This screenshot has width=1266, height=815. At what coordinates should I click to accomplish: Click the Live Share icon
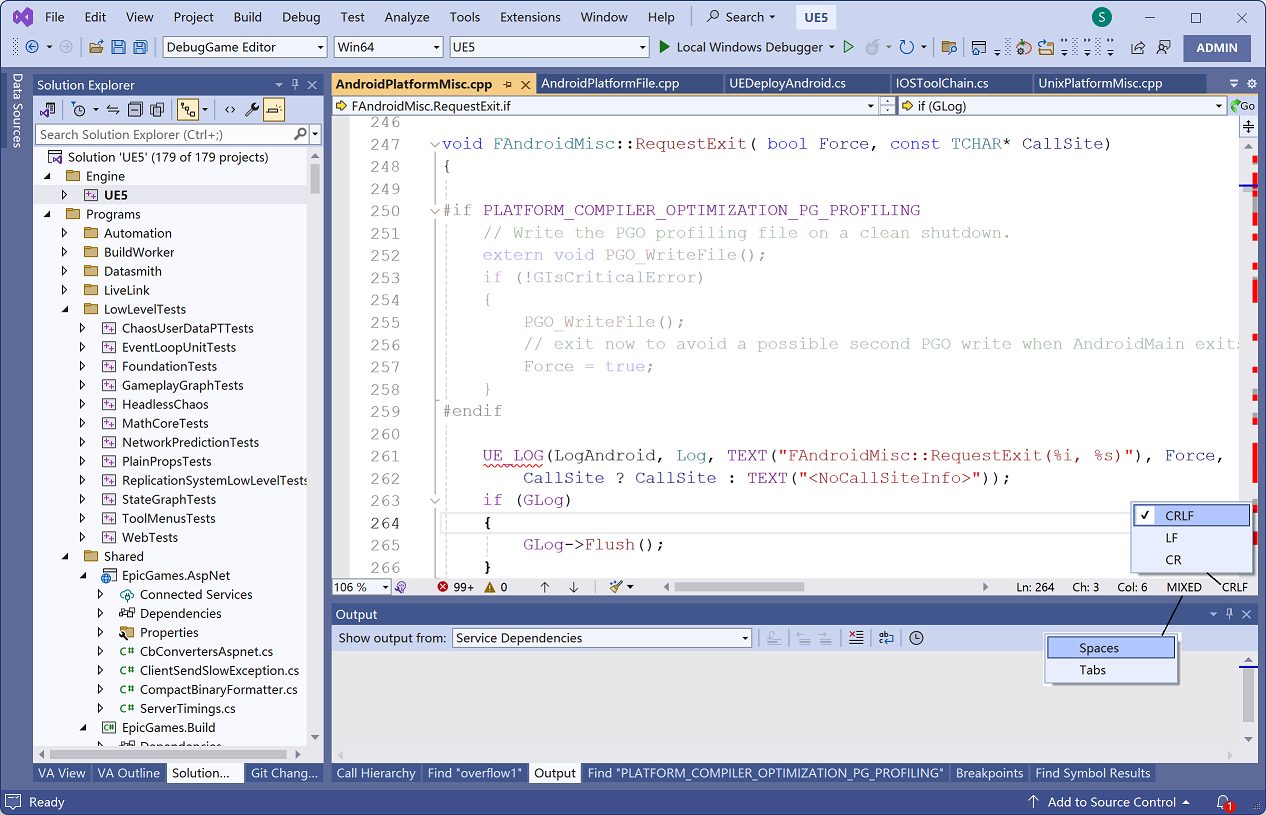[1138, 47]
